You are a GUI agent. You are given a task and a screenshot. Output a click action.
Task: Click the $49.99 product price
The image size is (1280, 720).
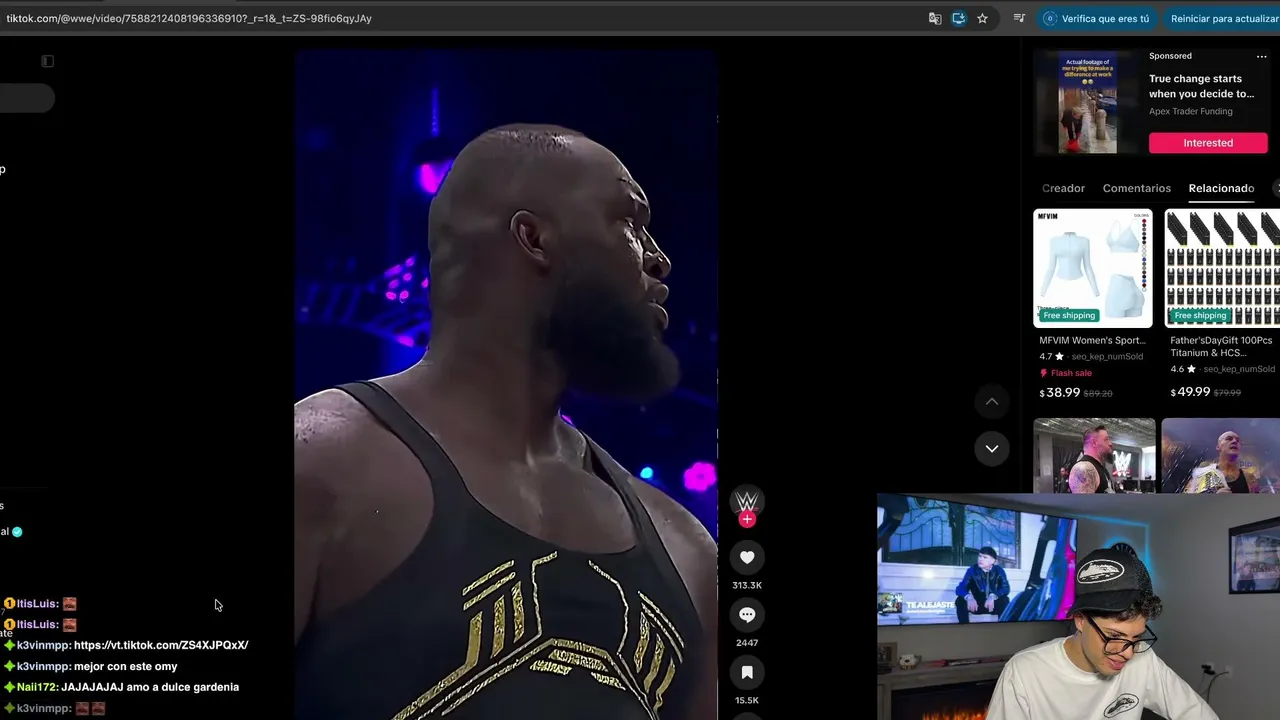point(1190,392)
